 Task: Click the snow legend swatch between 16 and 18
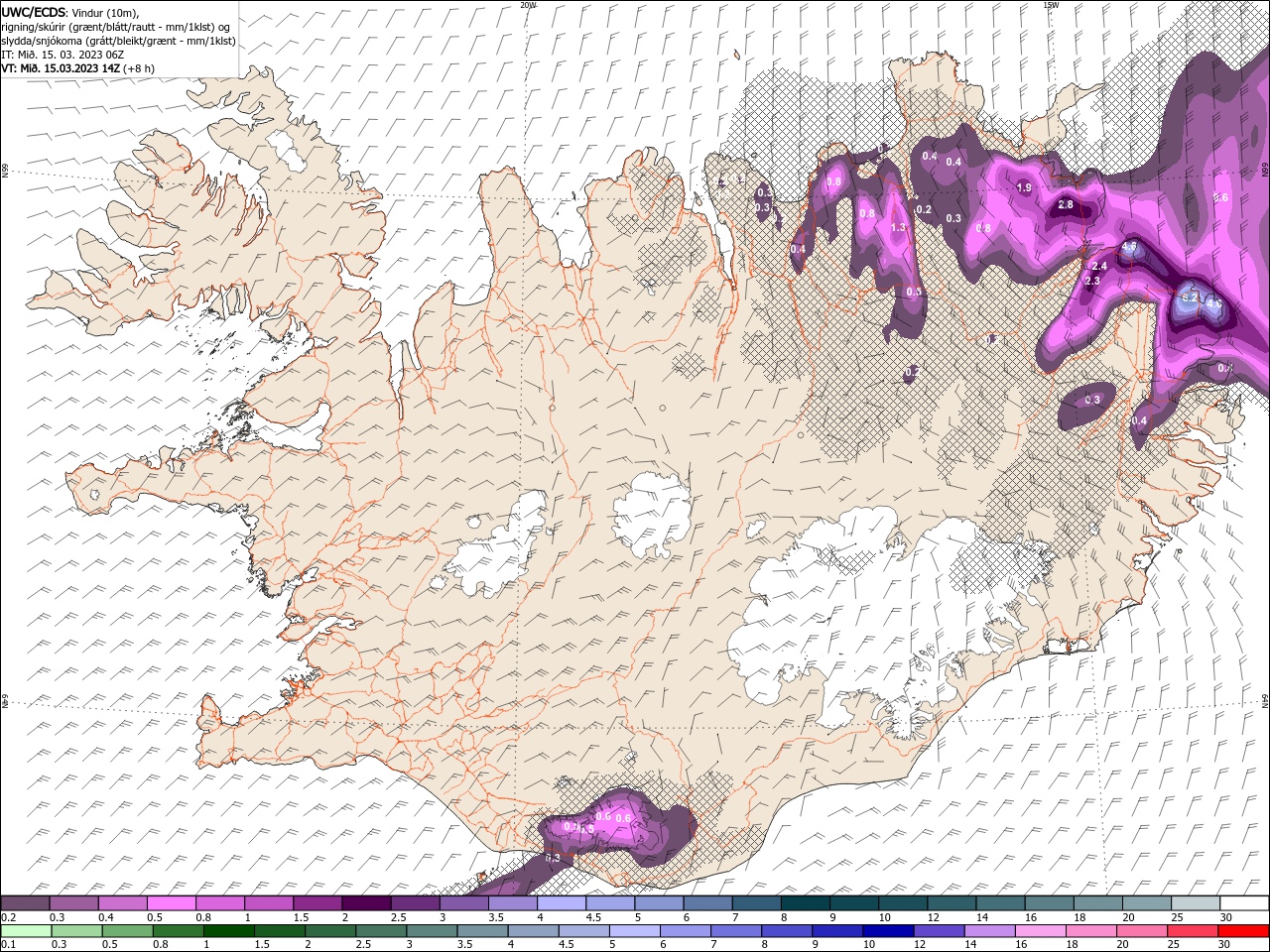1049,903
